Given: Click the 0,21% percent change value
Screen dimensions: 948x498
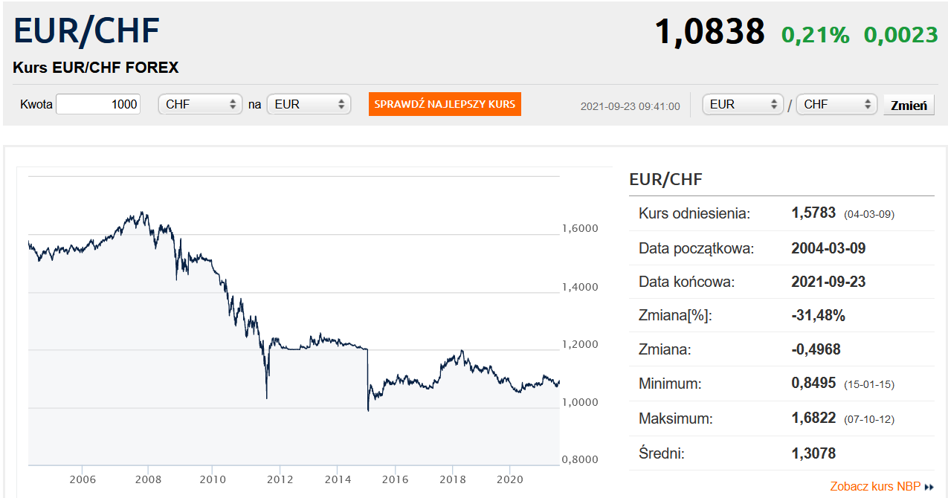Looking at the screenshot, I should pos(815,34).
